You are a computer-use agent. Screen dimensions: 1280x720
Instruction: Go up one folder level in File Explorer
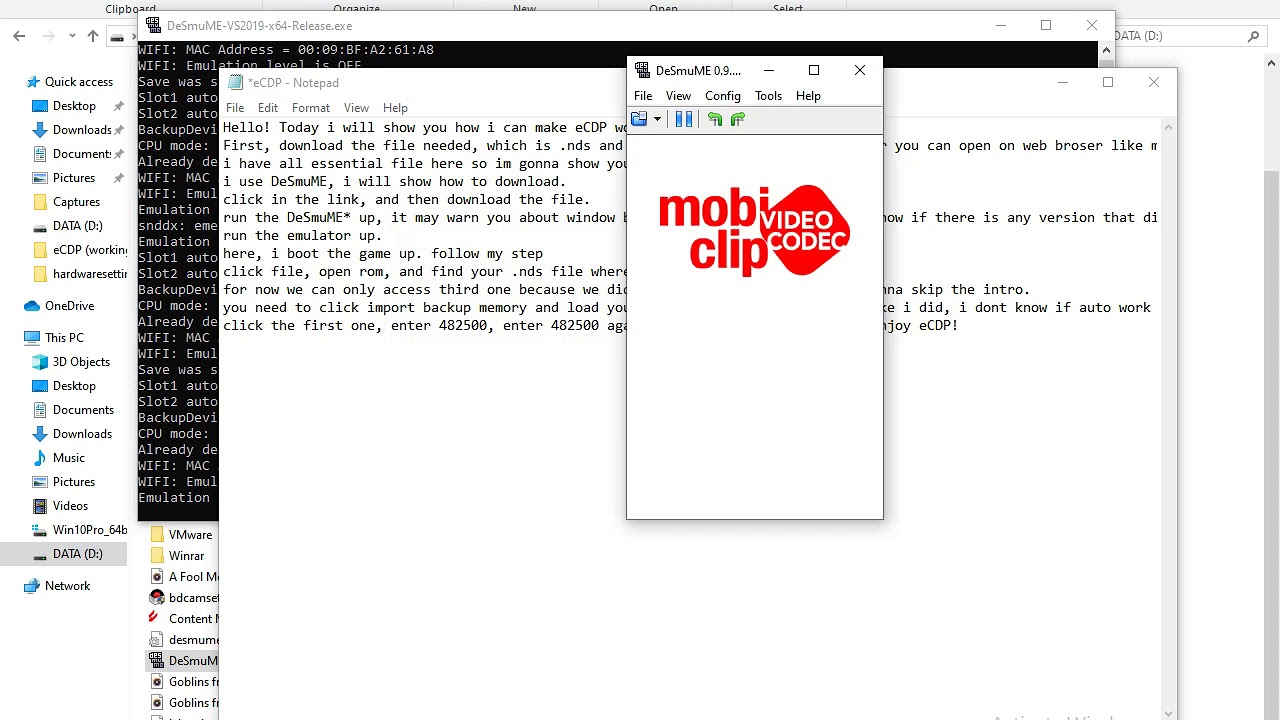93,36
